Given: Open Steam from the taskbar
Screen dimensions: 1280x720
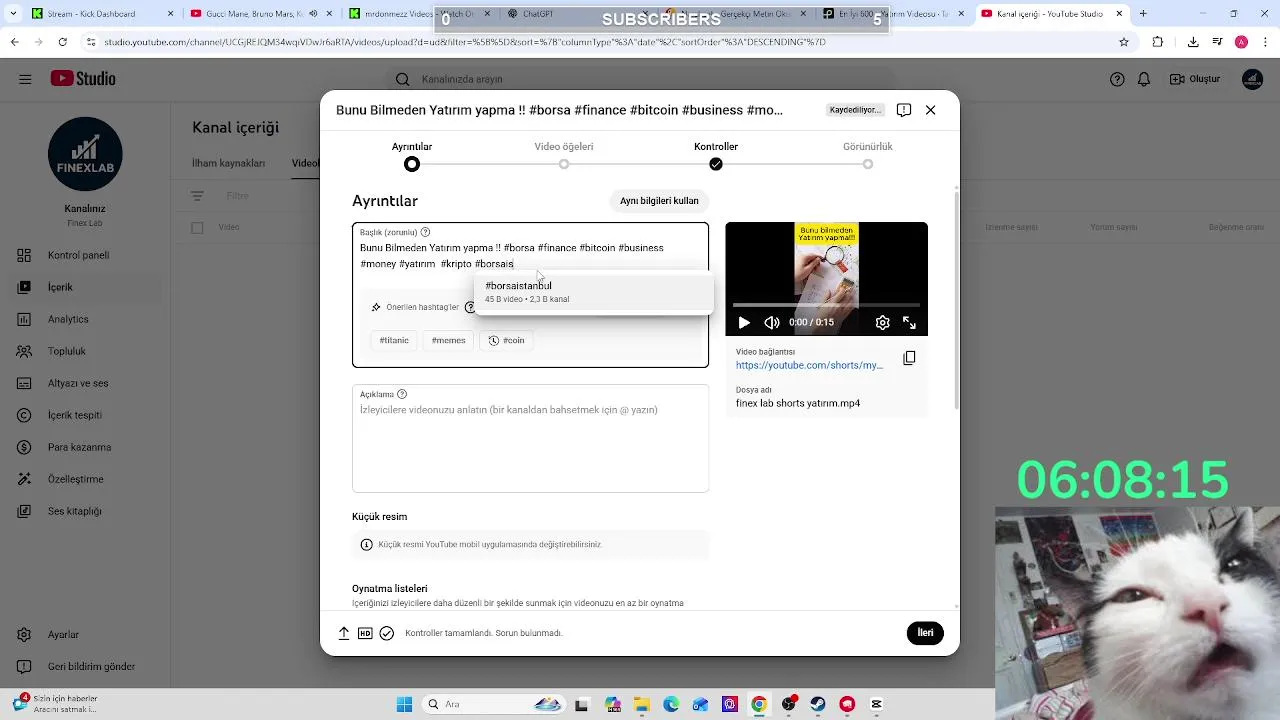Looking at the screenshot, I should click(x=818, y=704).
